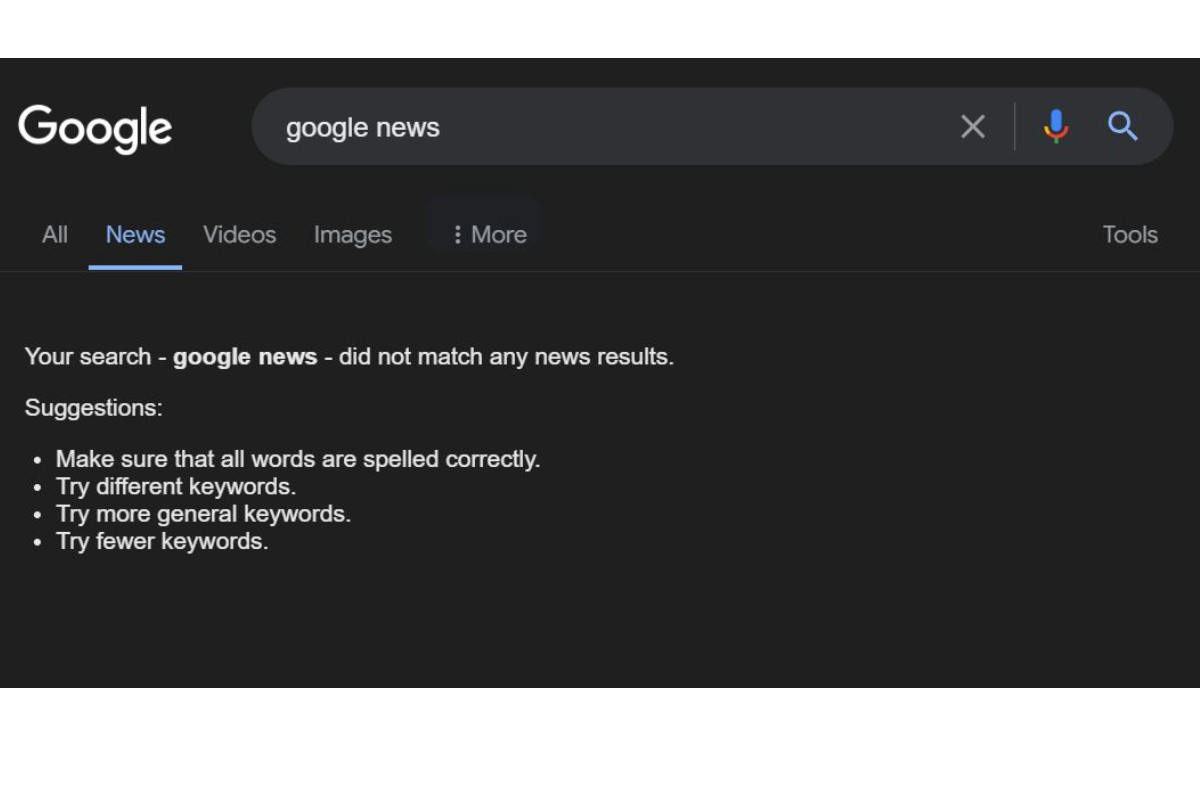This screenshot has width=1200, height=800.
Task: Click the 'Try fewer keywords' suggestion
Action: pos(162,542)
